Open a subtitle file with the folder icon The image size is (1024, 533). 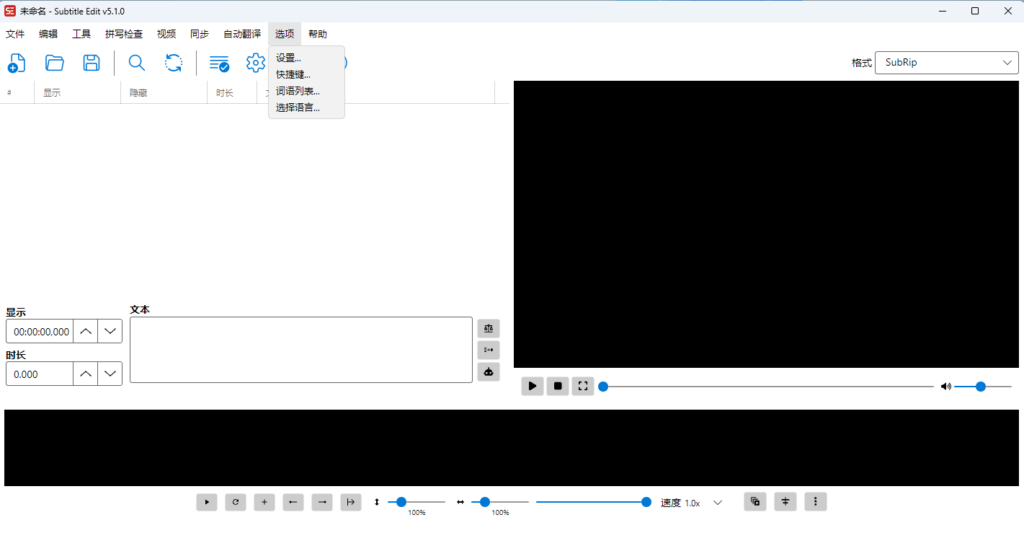tap(54, 63)
